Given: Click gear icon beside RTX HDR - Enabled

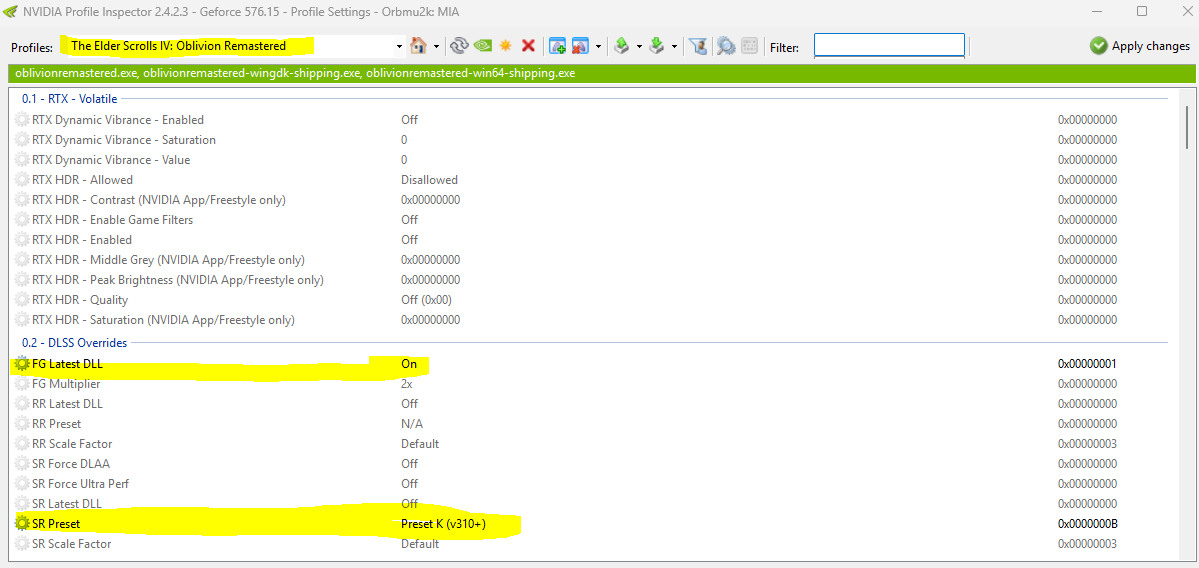Looking at the screenshot, I should click(22, 239).
